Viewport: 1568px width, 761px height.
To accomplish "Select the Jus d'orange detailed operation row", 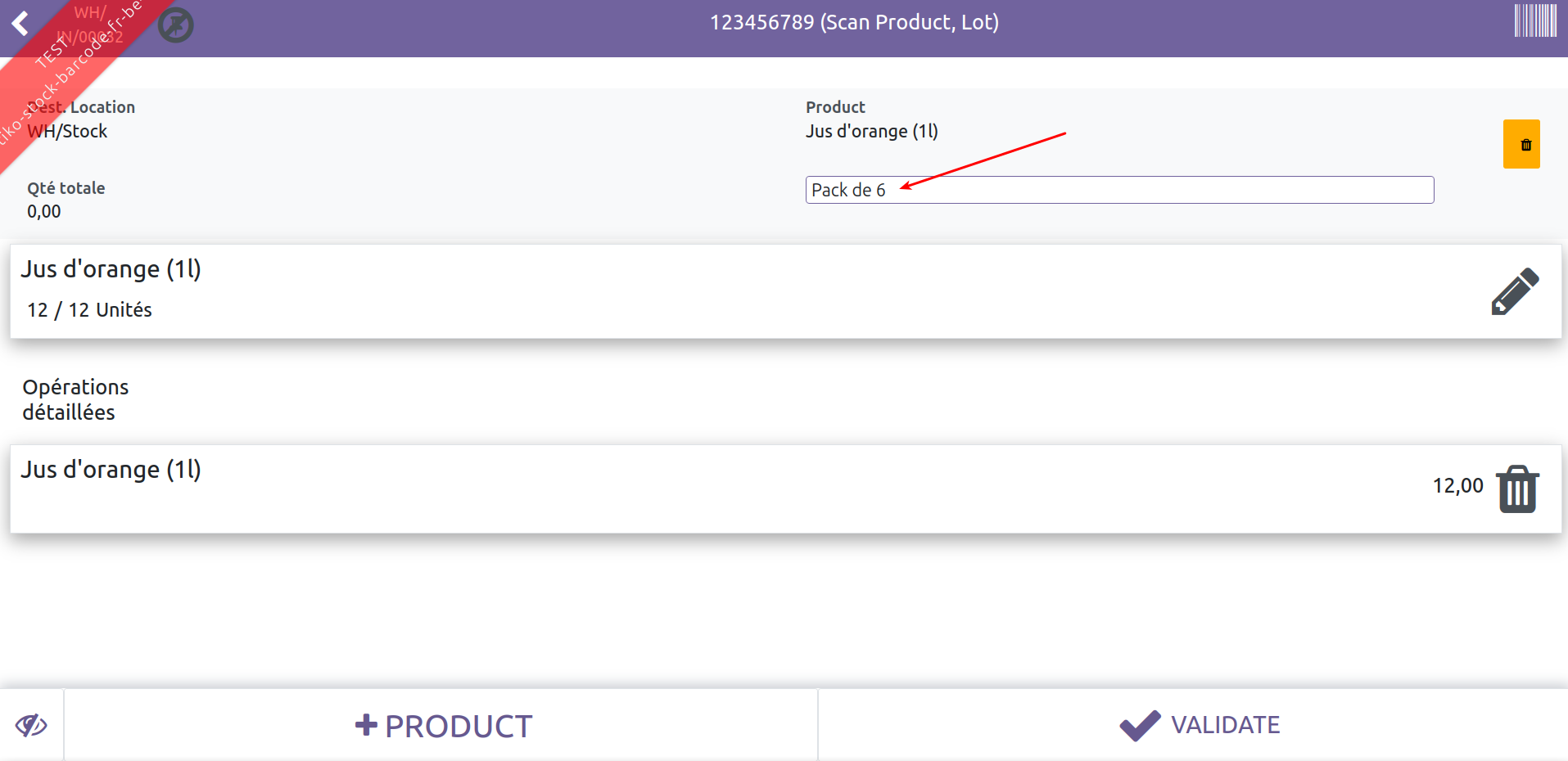I will 785,489.
